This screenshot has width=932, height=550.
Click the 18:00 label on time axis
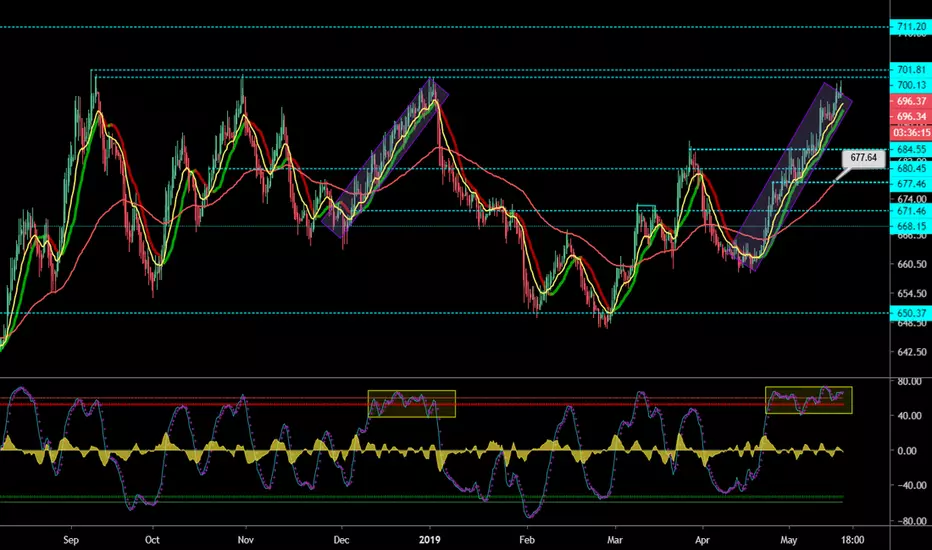[853, 540]
